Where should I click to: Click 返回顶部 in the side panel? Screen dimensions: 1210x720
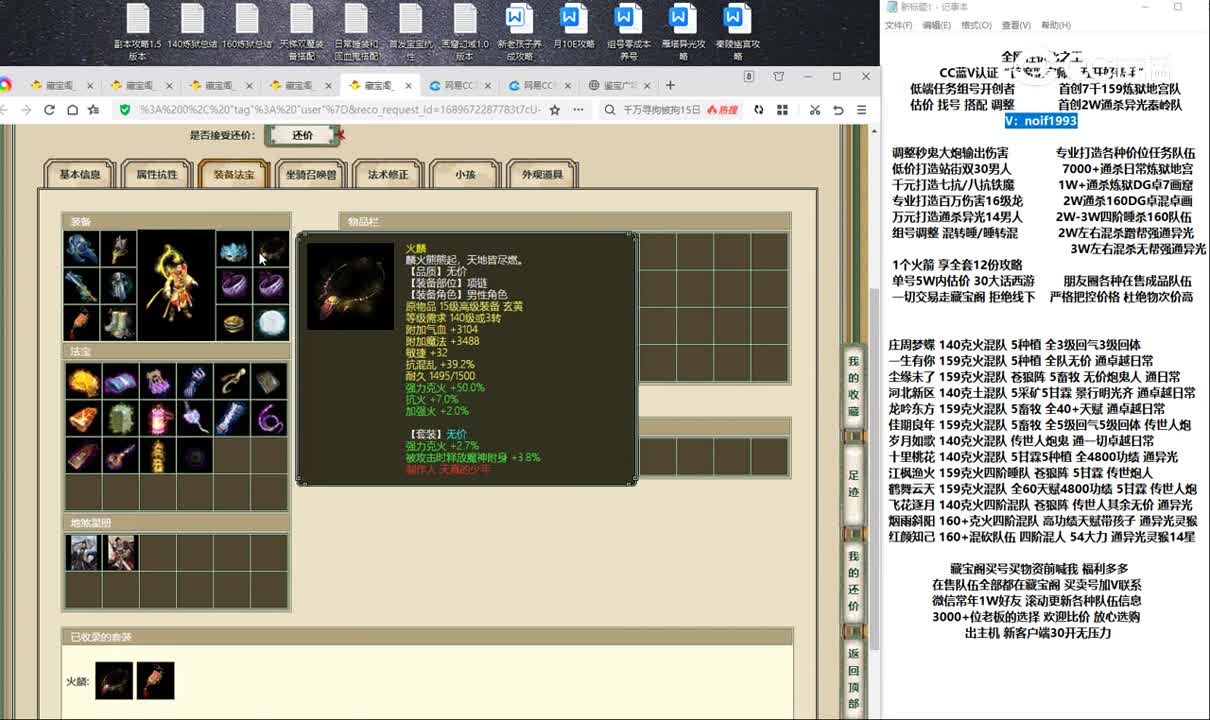pos(853,679)
